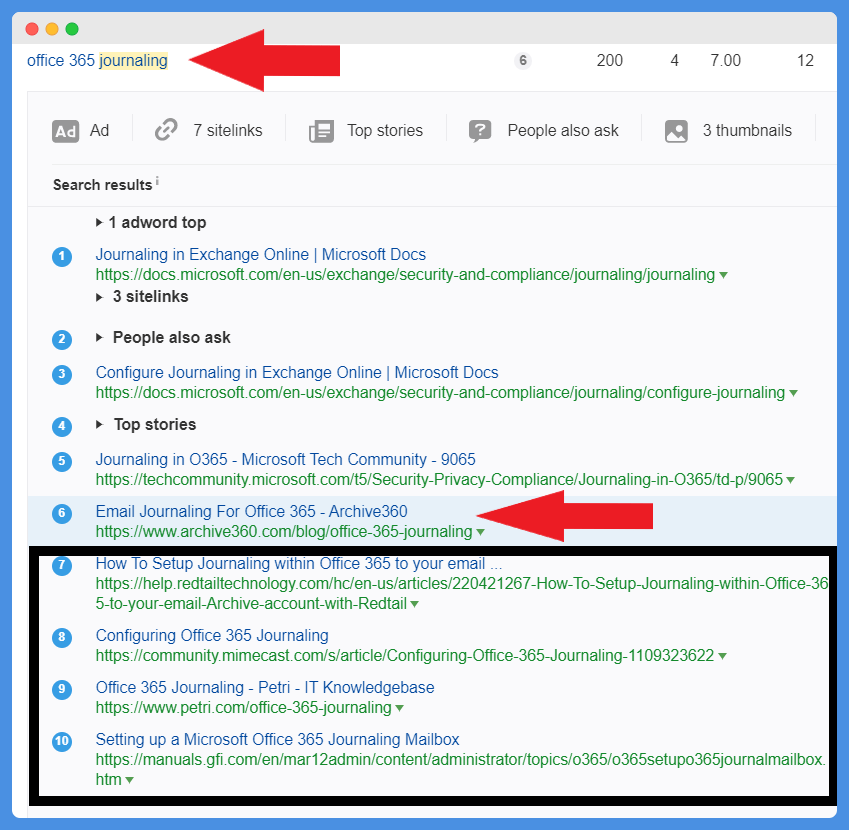849x830 pixels.
Task: Click the 7 sitelinks feature label
Action: point(228,130)
